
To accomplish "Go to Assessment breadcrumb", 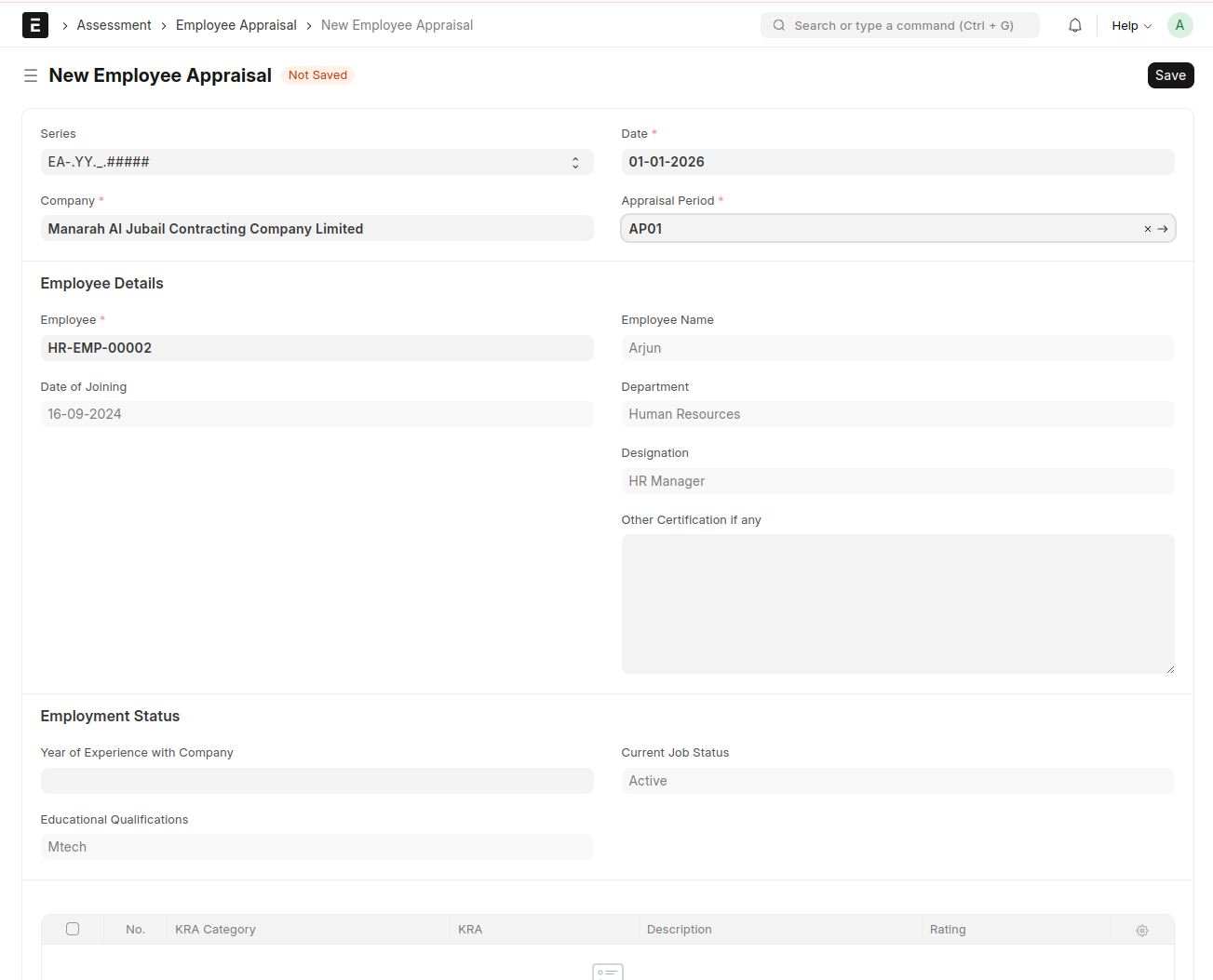I will click(114, 25).
